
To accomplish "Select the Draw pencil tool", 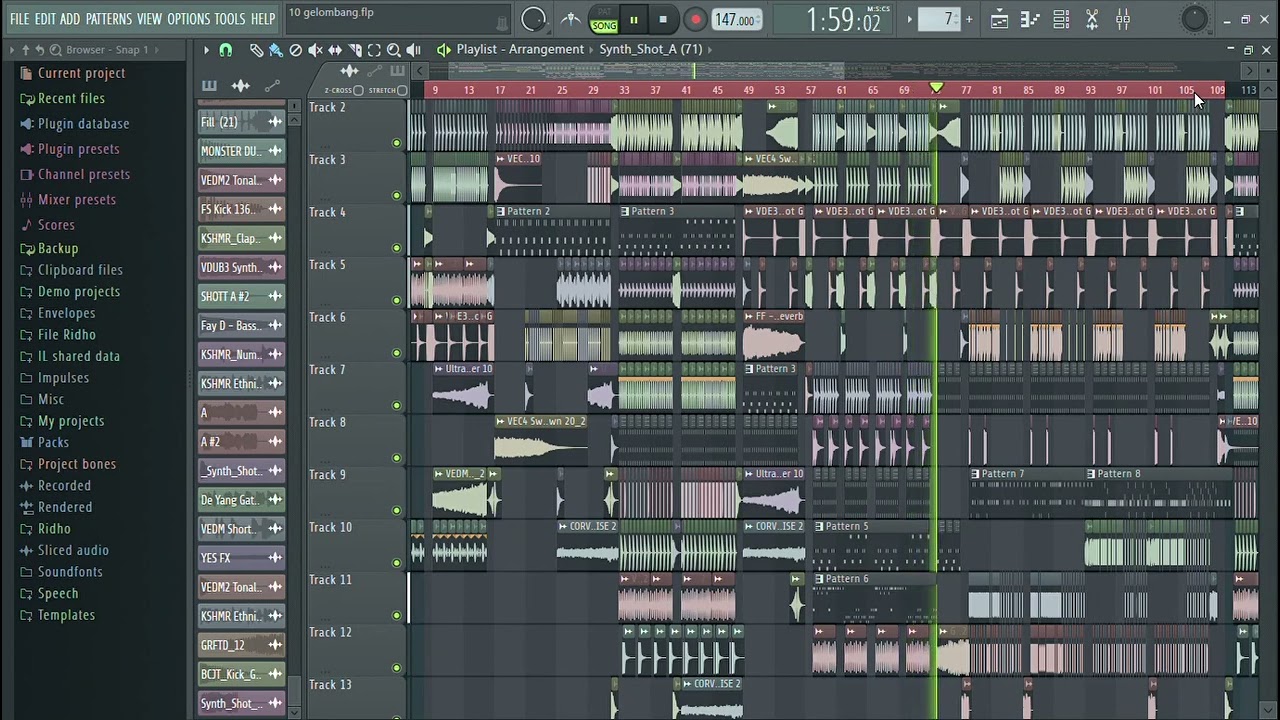I will [256, 50].
